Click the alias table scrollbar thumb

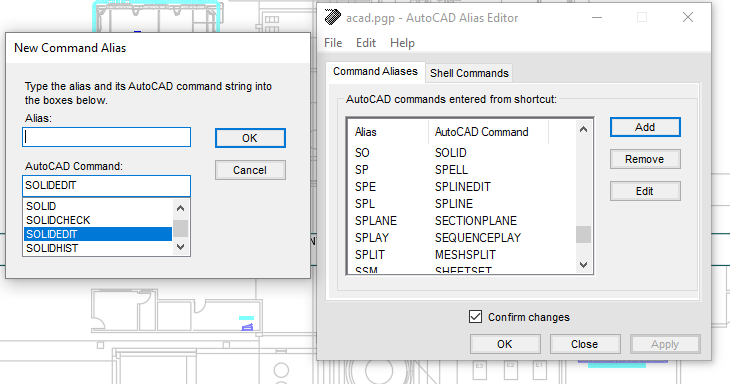point(583,235)
